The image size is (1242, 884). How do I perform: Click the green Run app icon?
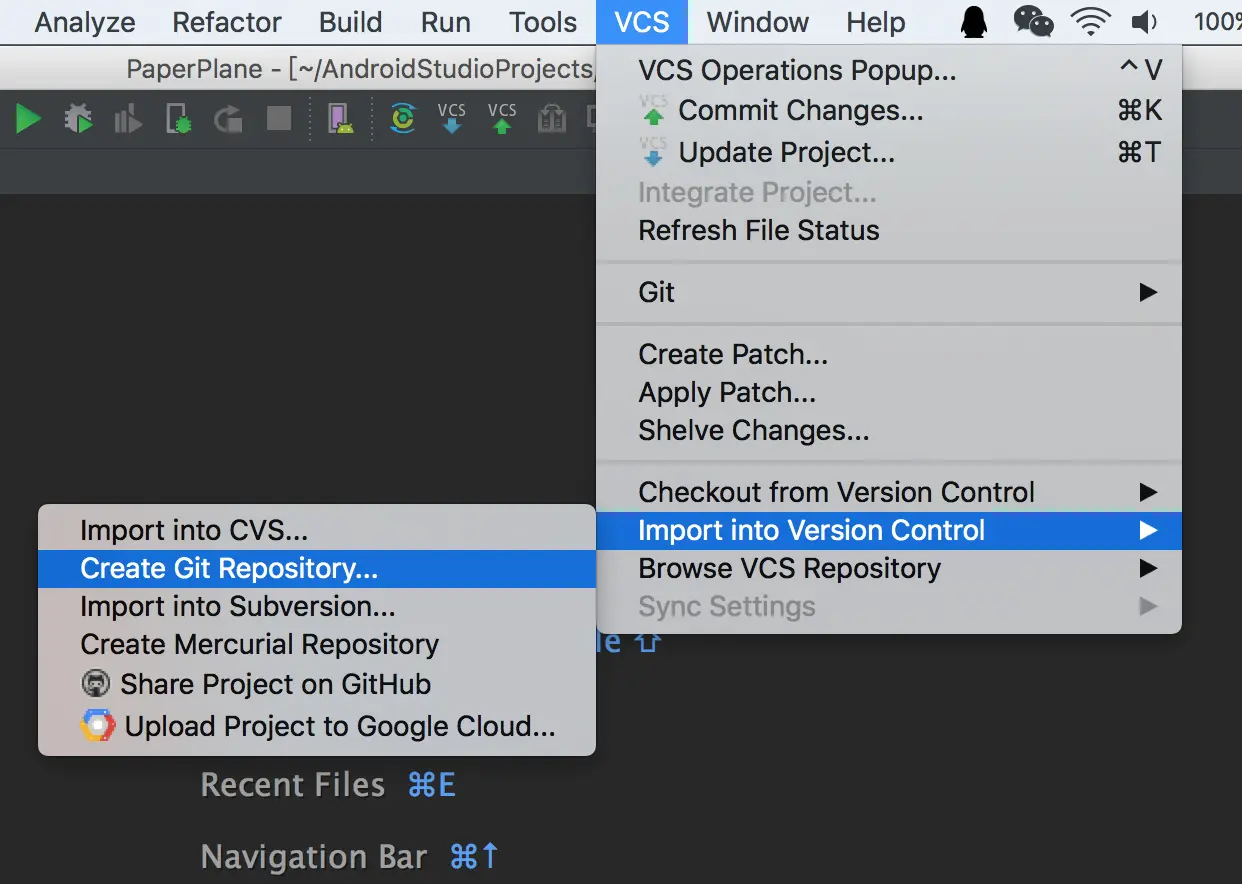coord(28,120)
